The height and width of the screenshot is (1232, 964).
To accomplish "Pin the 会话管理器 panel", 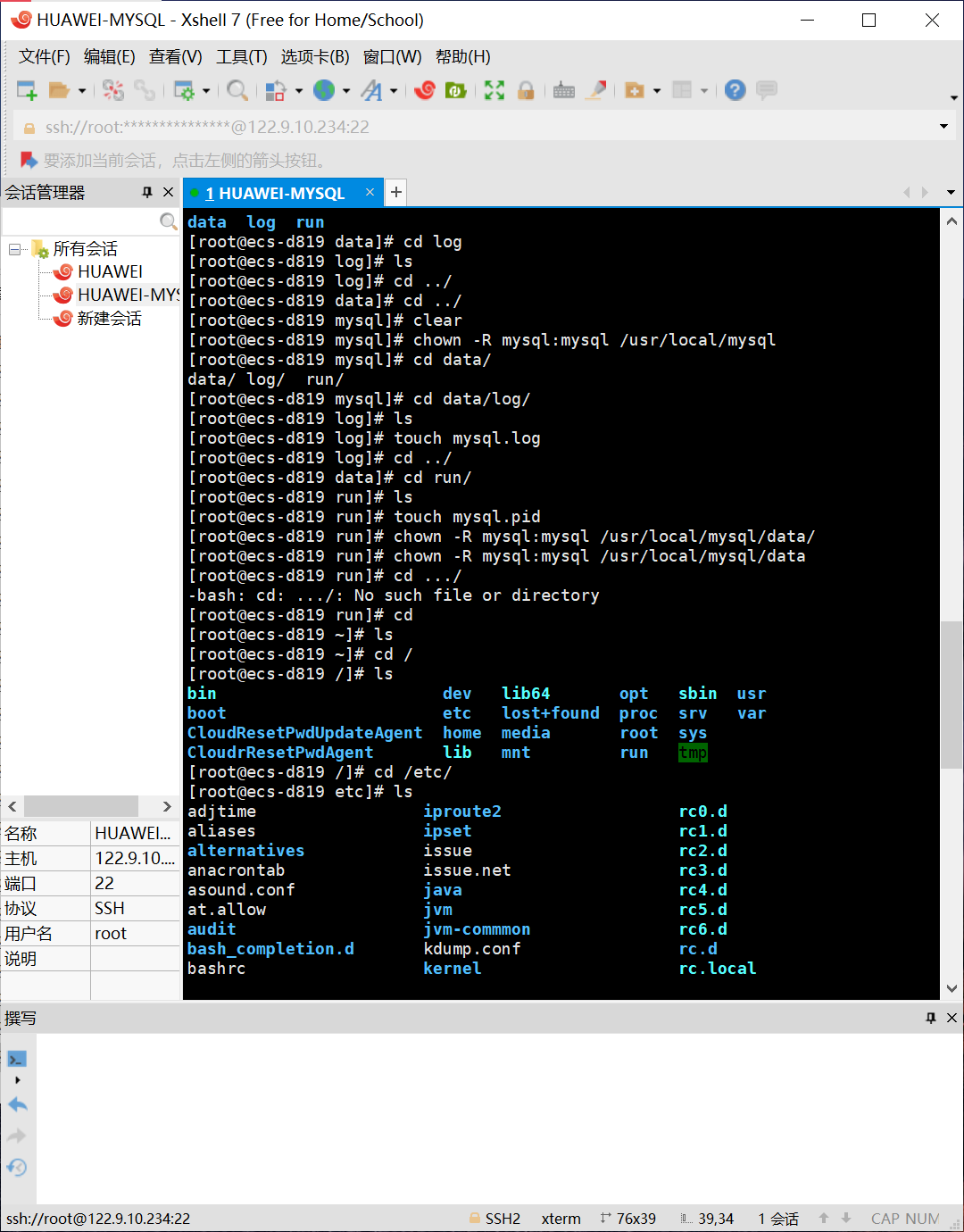I will coord(147,193).
